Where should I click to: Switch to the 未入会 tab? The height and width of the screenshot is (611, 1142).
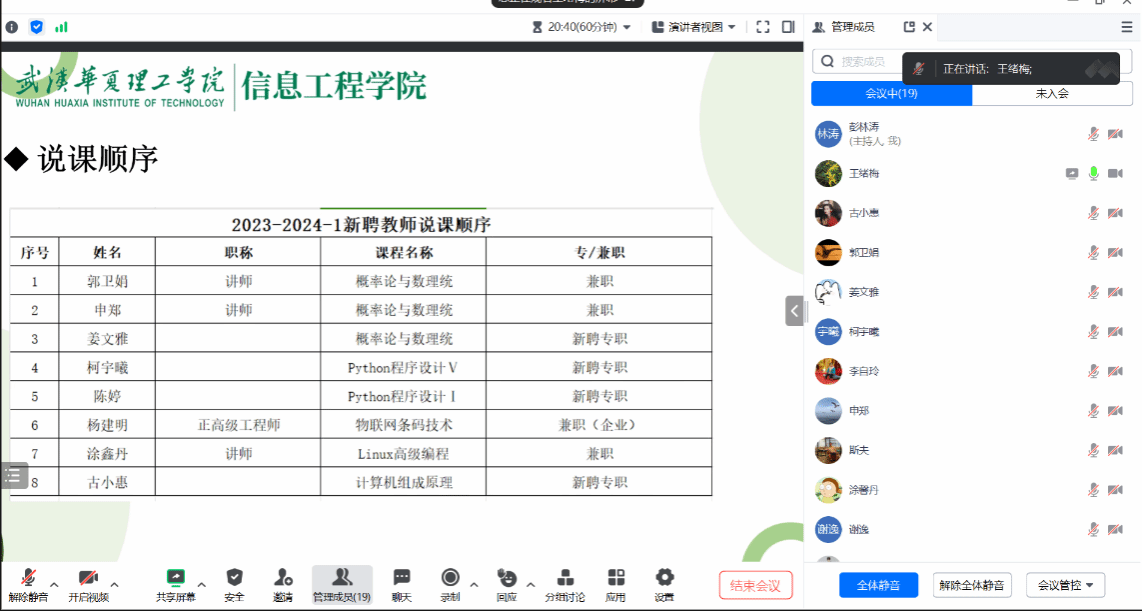pos(1052,94)
